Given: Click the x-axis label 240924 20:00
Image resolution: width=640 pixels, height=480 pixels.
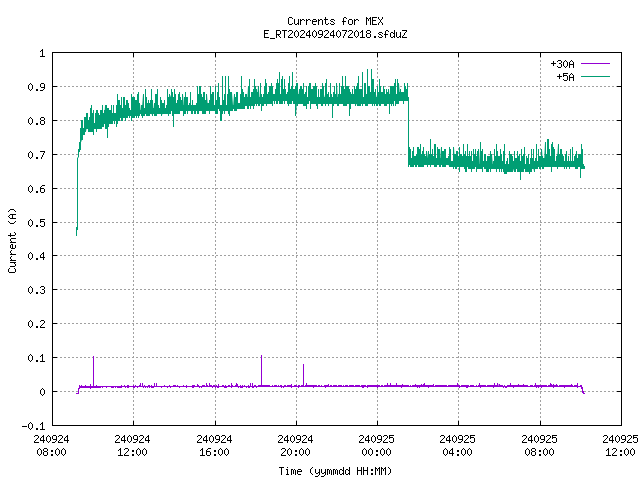Looking at the screenshot, I should click(x=295, y=445).
